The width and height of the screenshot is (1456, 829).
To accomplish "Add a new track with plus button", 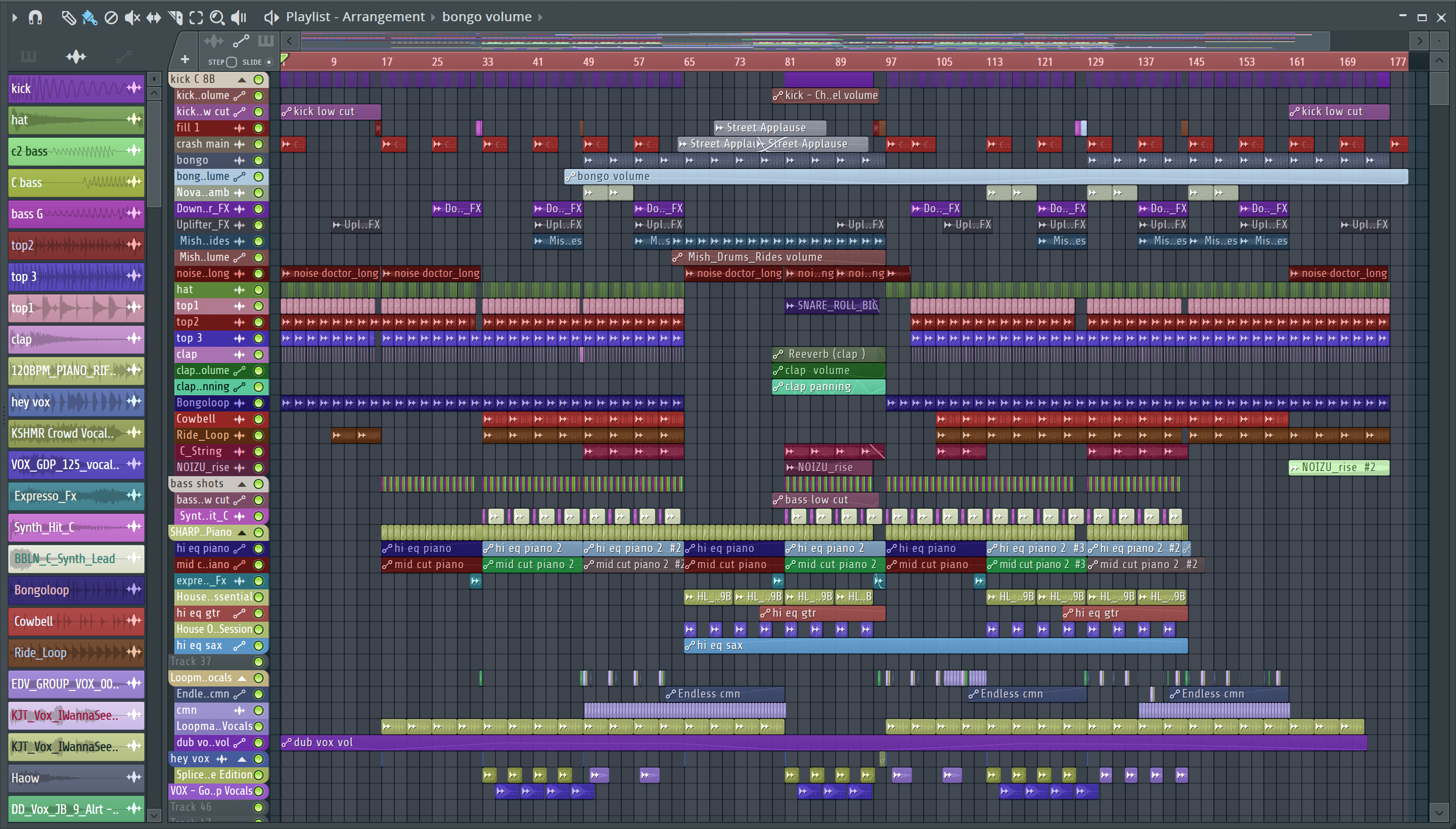I will coord(185,59).
